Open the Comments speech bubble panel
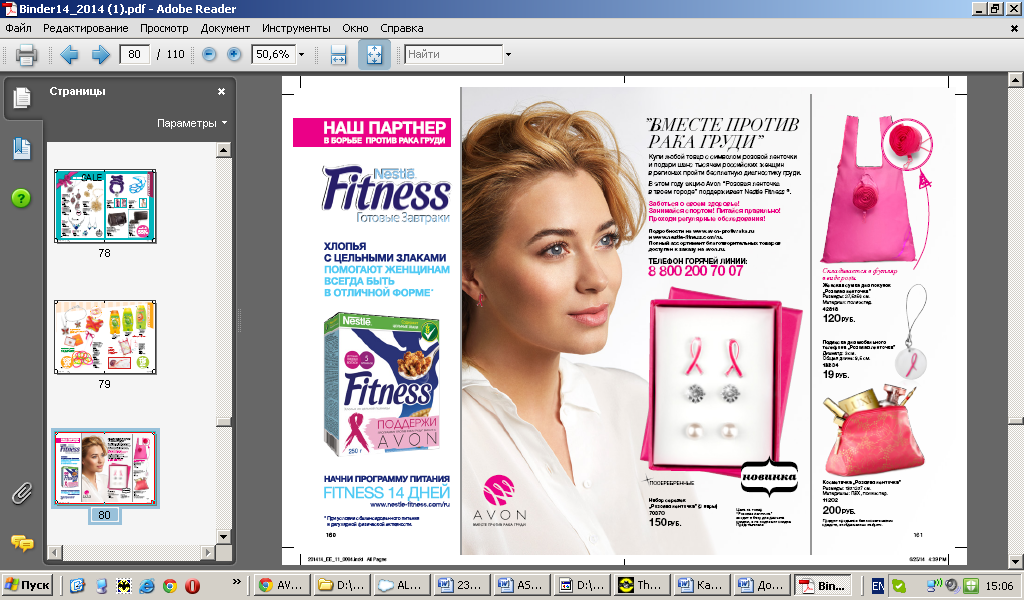 (22, 543)
